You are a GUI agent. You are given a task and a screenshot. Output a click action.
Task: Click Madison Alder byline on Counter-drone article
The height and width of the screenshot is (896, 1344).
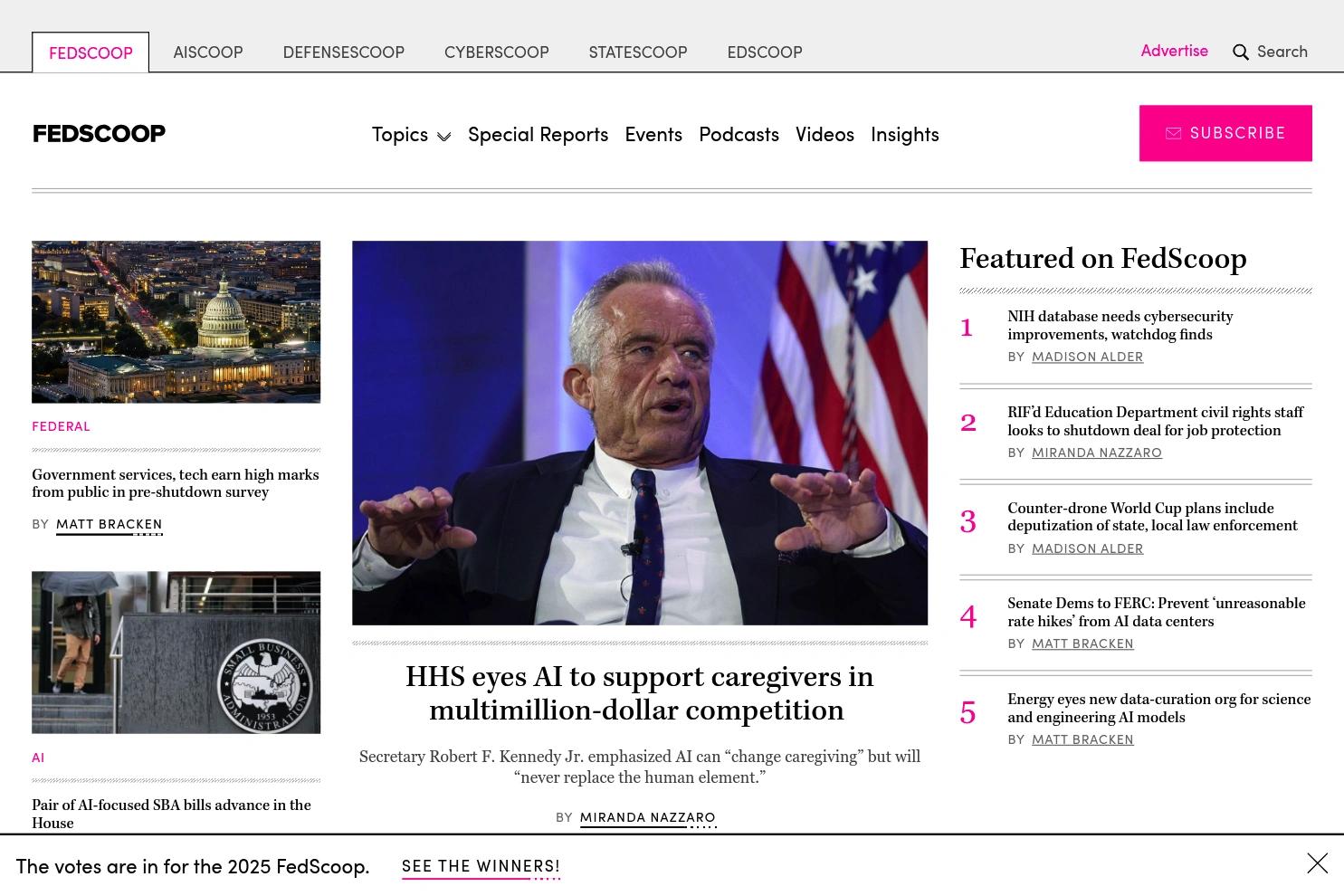[x=1087, y=548]
